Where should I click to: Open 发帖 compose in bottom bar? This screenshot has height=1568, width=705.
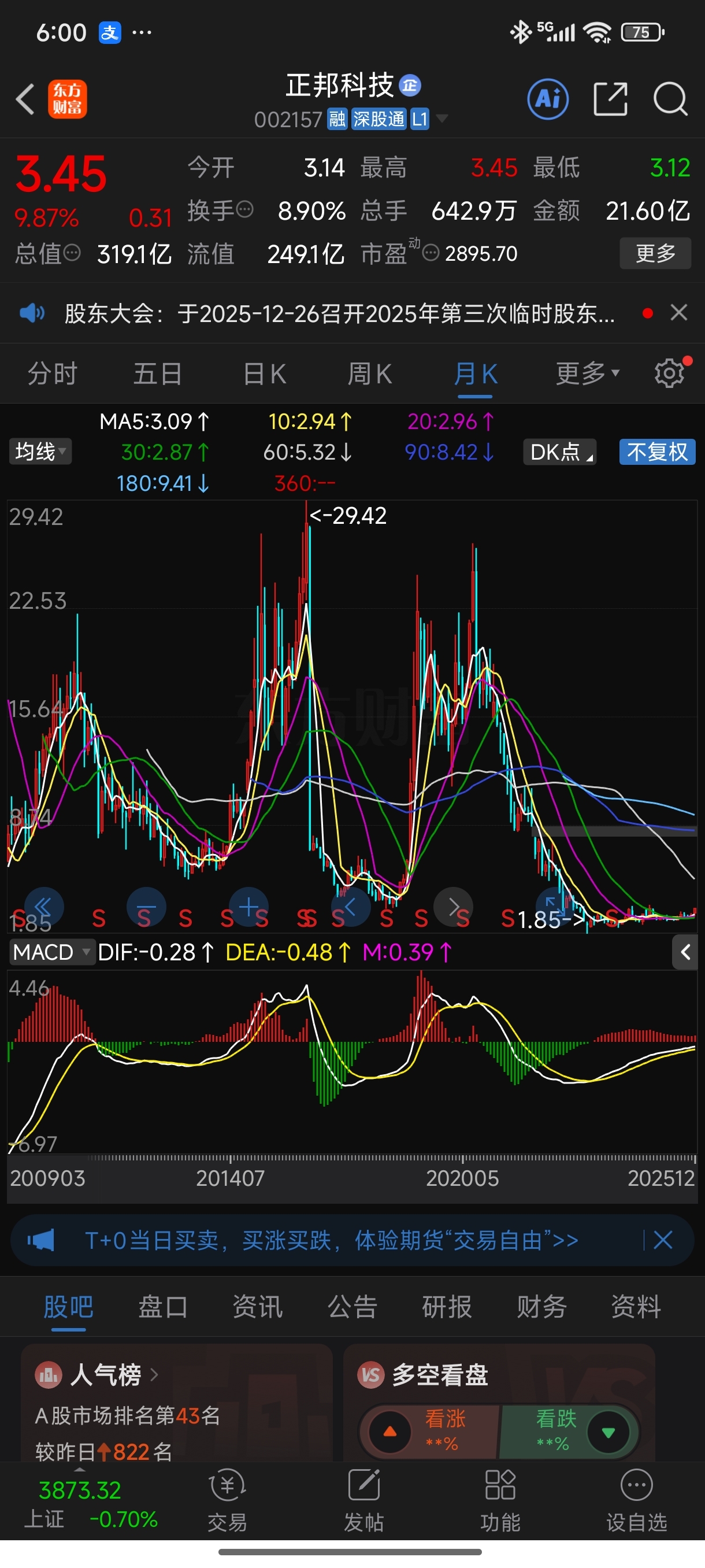pos(363,1500)
